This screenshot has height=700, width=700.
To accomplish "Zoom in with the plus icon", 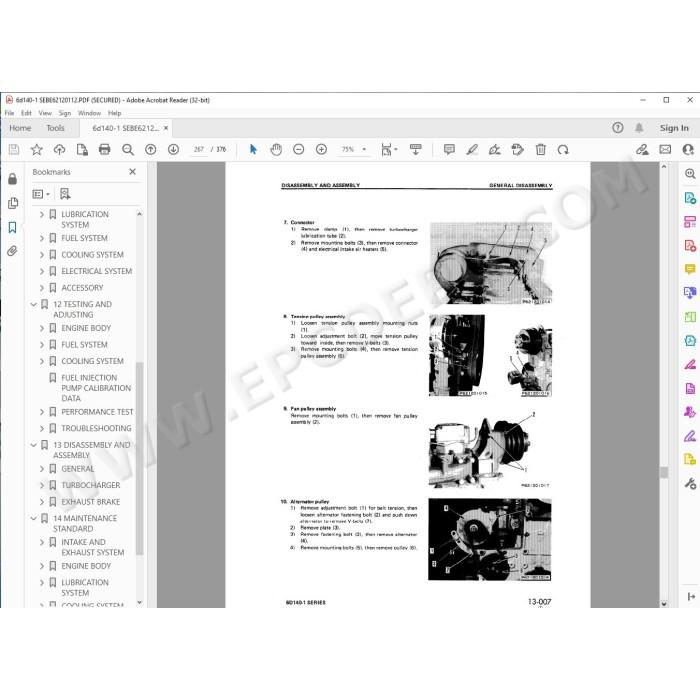I will click(321, 150).
